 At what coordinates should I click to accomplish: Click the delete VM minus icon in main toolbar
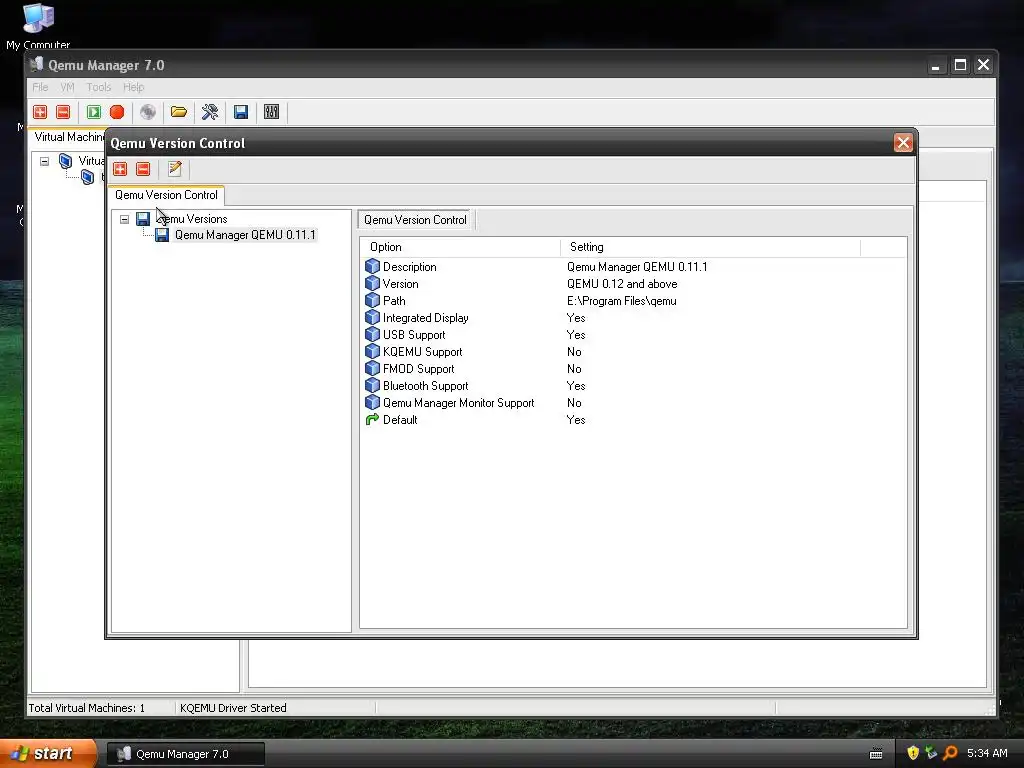(x=63, y=112)
